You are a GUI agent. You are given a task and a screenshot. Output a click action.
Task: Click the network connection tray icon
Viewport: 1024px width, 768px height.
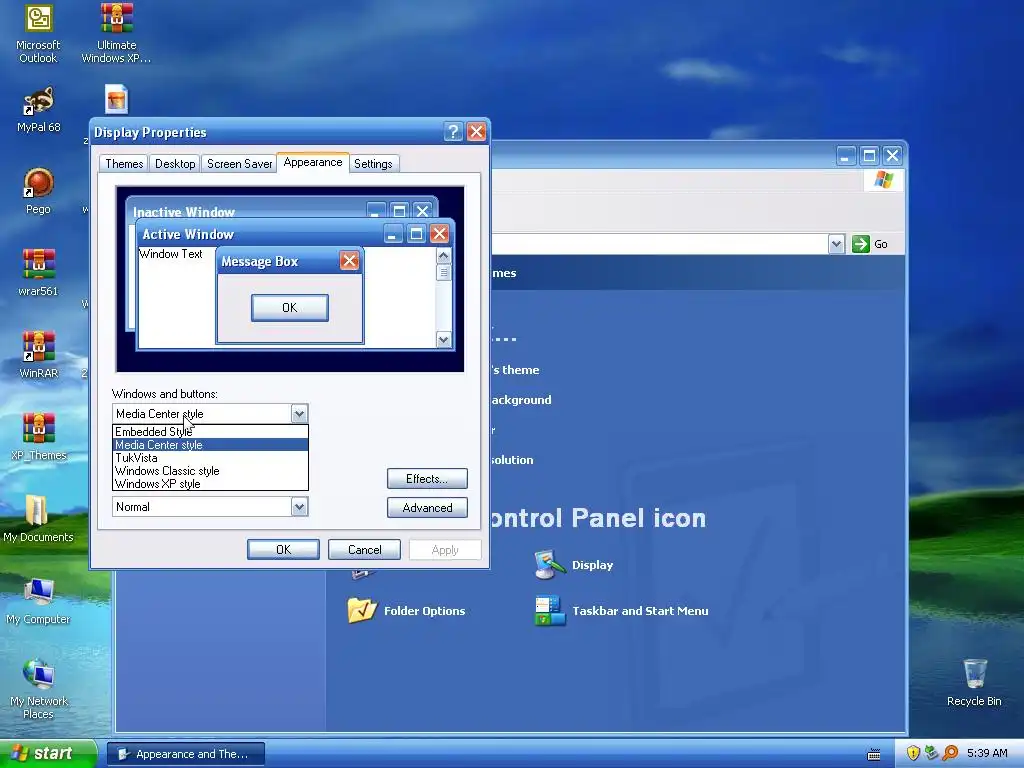pyautogui.click(x=931, y=753)
